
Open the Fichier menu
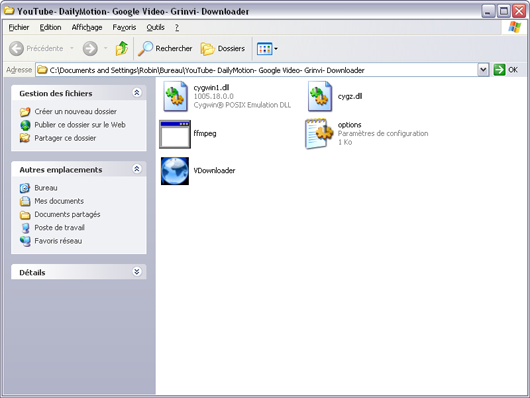click(19, 27)
